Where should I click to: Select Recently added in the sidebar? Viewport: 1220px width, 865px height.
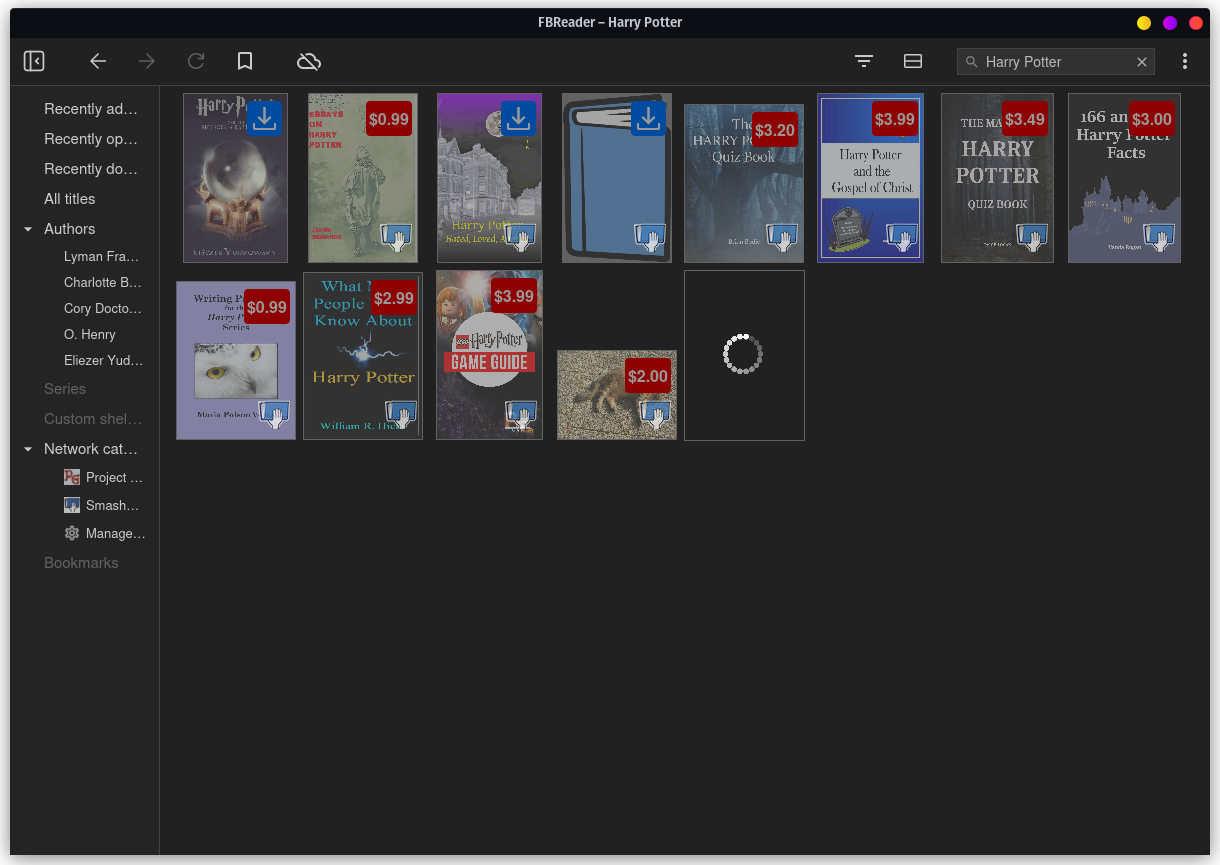tap(90, 109)
